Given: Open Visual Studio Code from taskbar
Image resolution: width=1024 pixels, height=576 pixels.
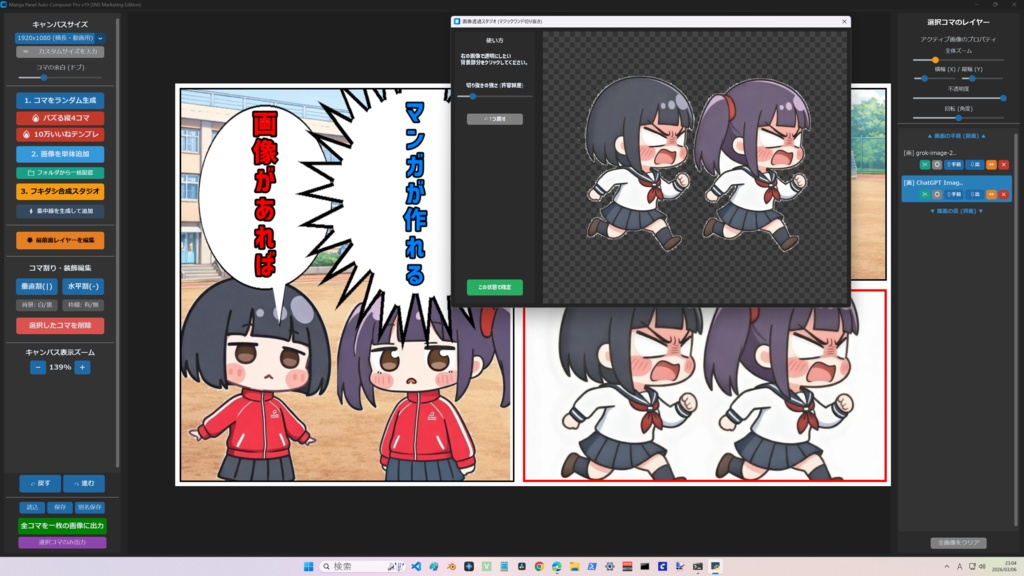Looking at the screenshot, I should (416, 566).
